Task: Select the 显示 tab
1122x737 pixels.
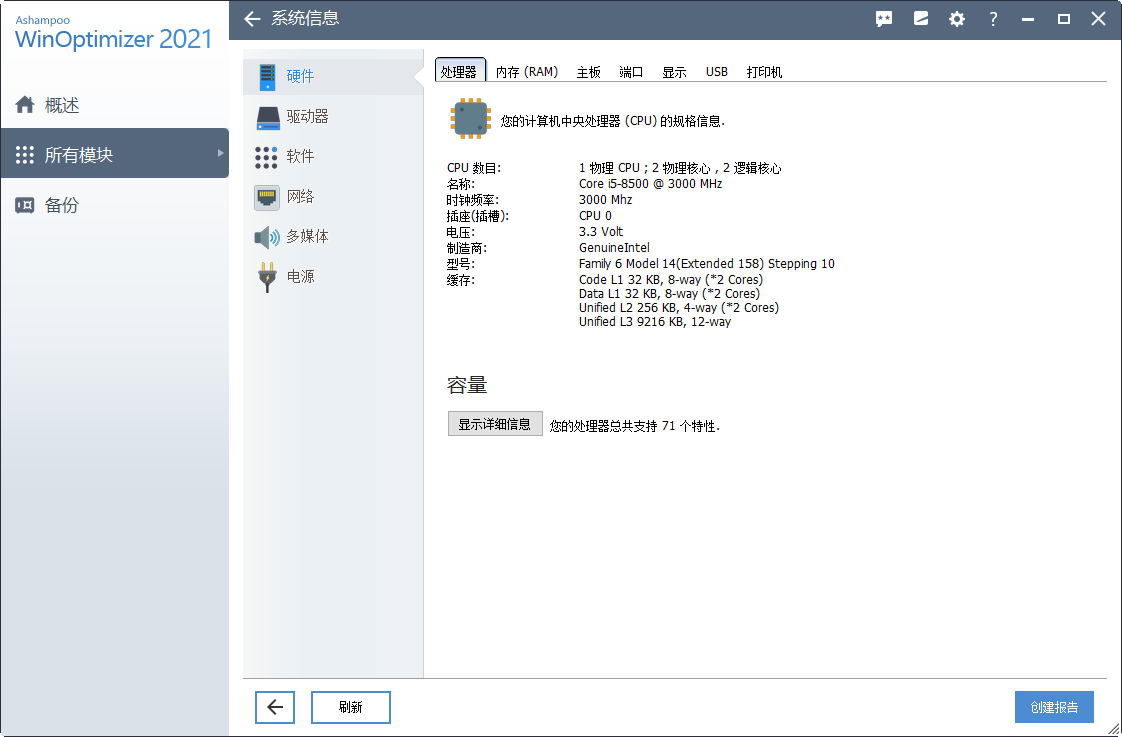Action: [x=674, y=72]
